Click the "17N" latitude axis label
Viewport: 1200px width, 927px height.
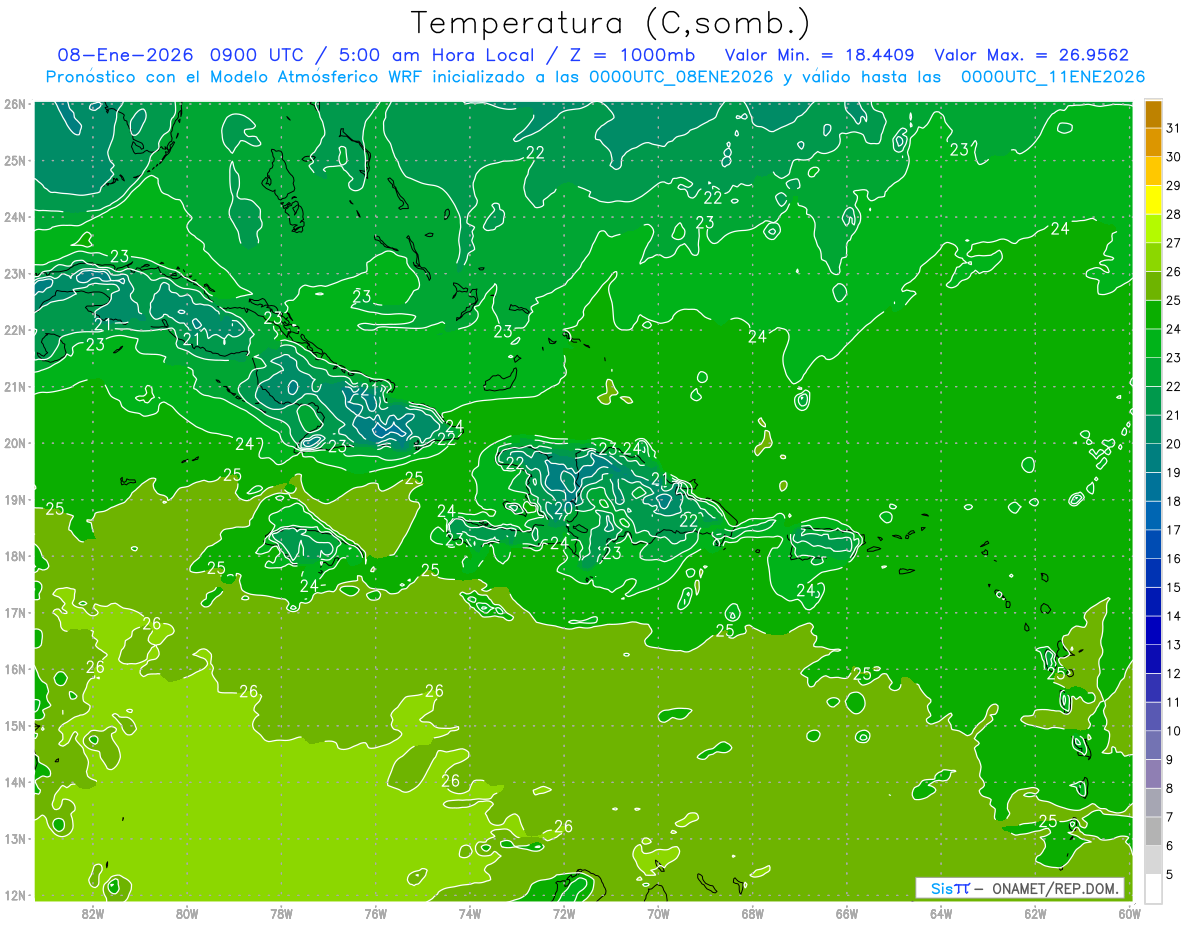(x=14, y=612)
